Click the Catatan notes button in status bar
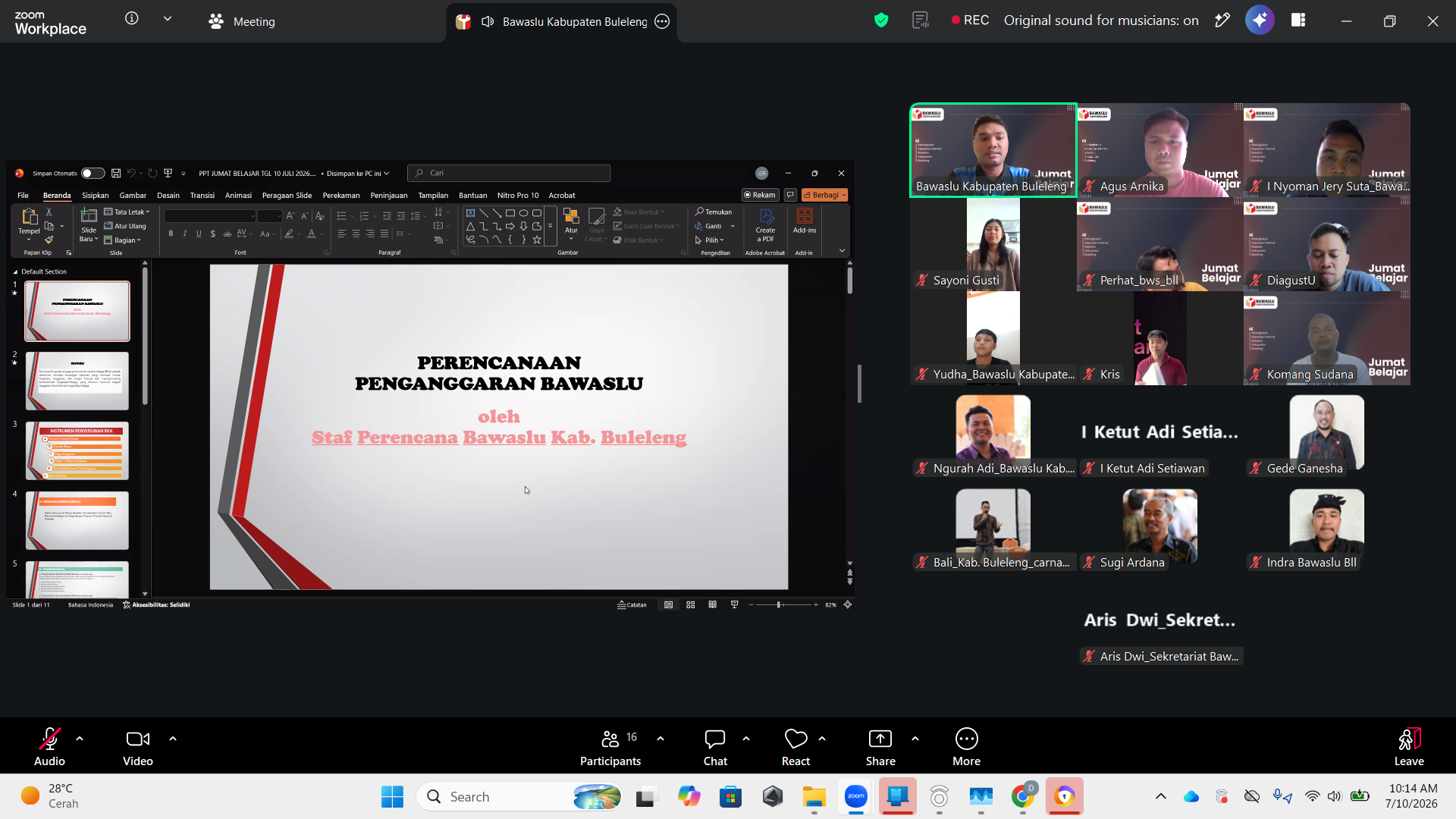 (x=632, y=604)
